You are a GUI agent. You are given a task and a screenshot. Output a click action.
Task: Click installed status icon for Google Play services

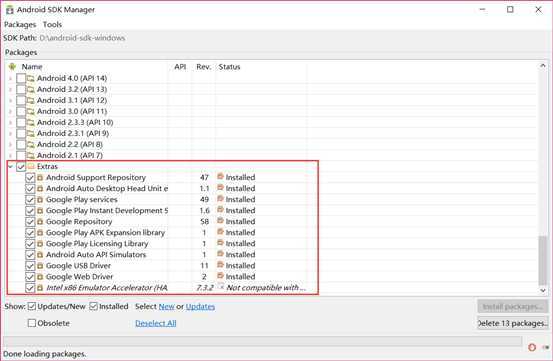(x=220, y=199)
